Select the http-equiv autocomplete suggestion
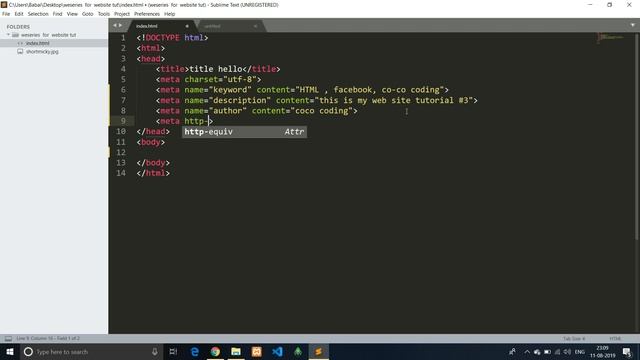The height and width of the screenshot is (360, 640). [244, 132]
